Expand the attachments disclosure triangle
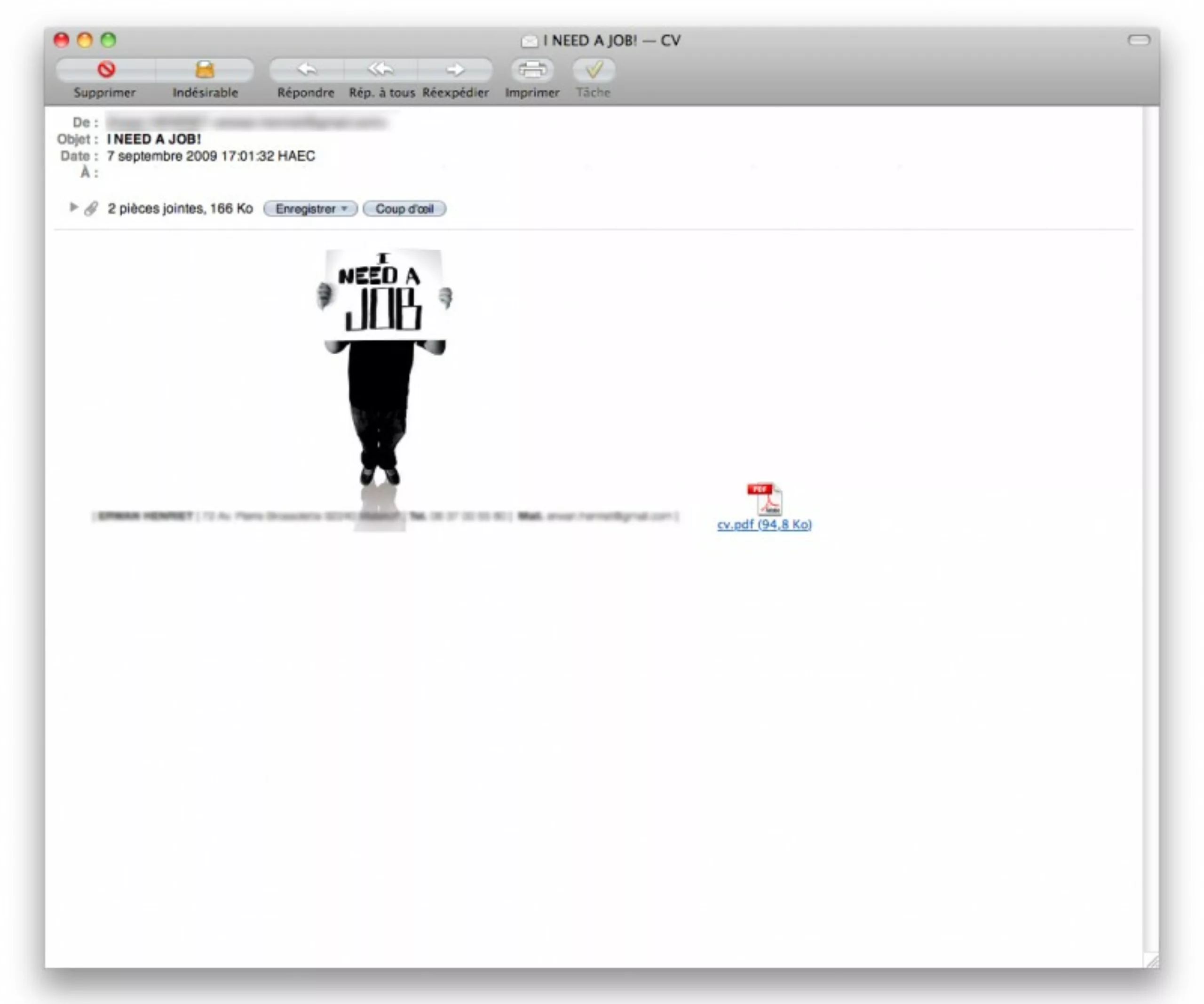 click(73, 207)
